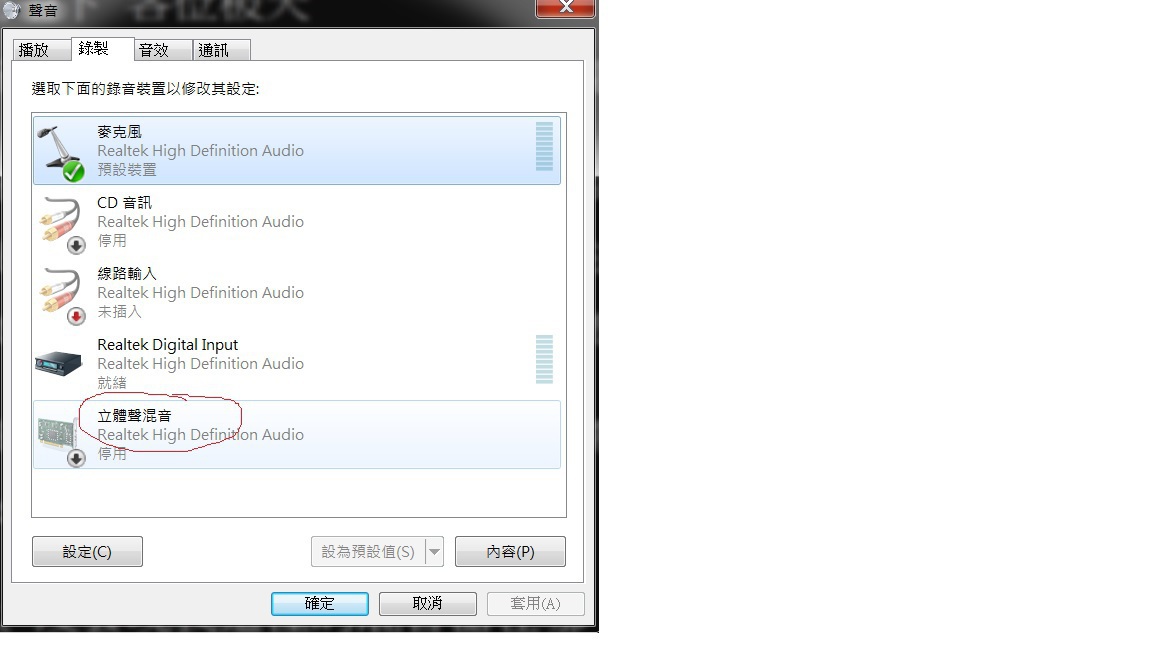Click the 麥克風 microphone device icon

click(x=61, y=153)
